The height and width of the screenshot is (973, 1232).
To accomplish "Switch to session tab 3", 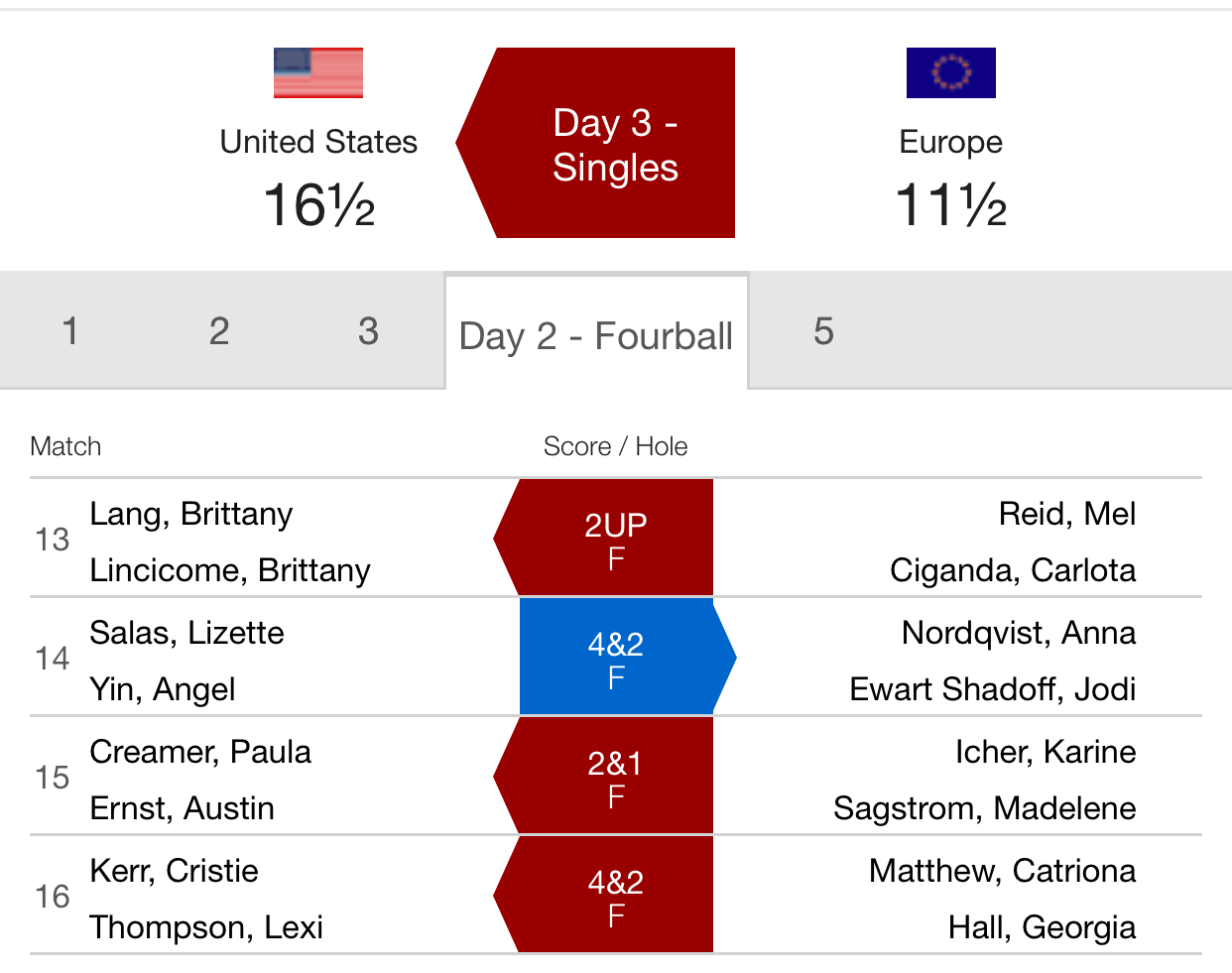I will click(368, 331).
